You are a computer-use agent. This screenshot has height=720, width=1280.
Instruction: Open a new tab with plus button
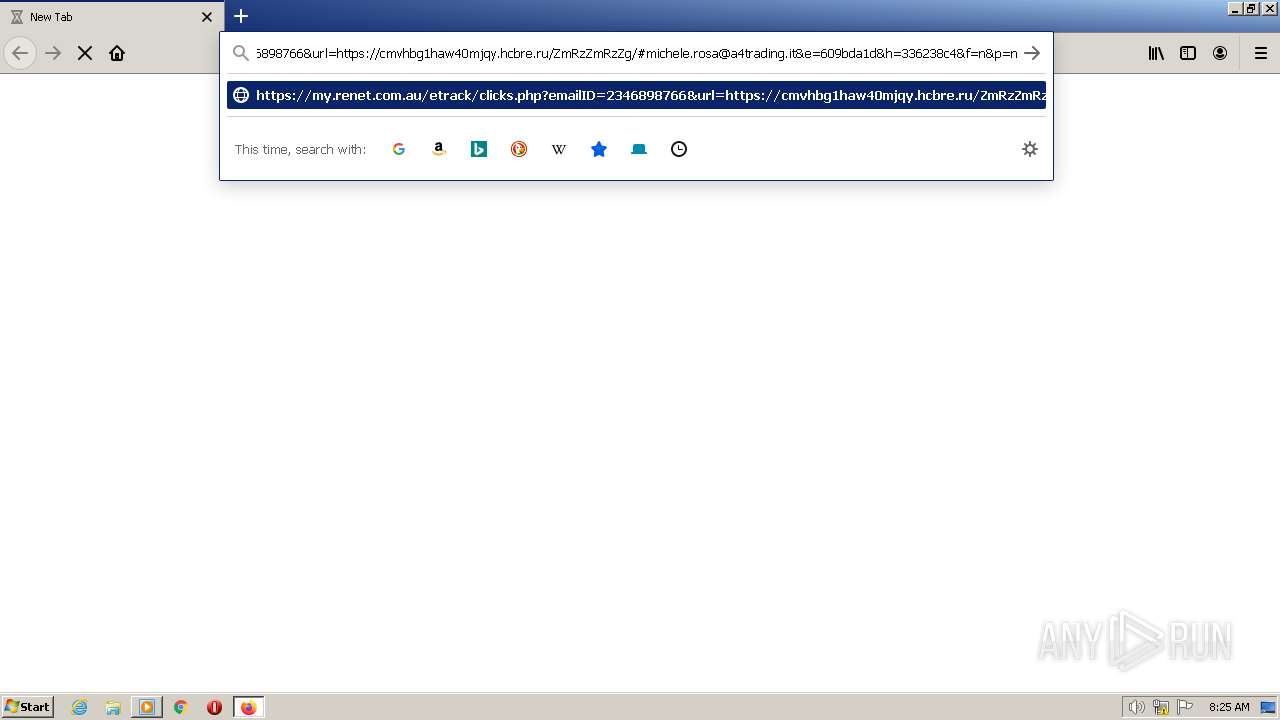pos(241,16)
